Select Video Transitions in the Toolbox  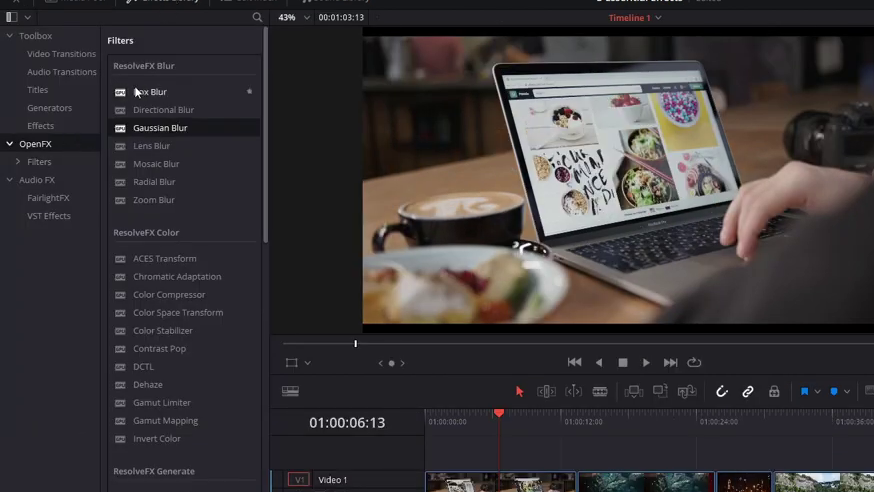pyautogui.click(x=61, y=54)
